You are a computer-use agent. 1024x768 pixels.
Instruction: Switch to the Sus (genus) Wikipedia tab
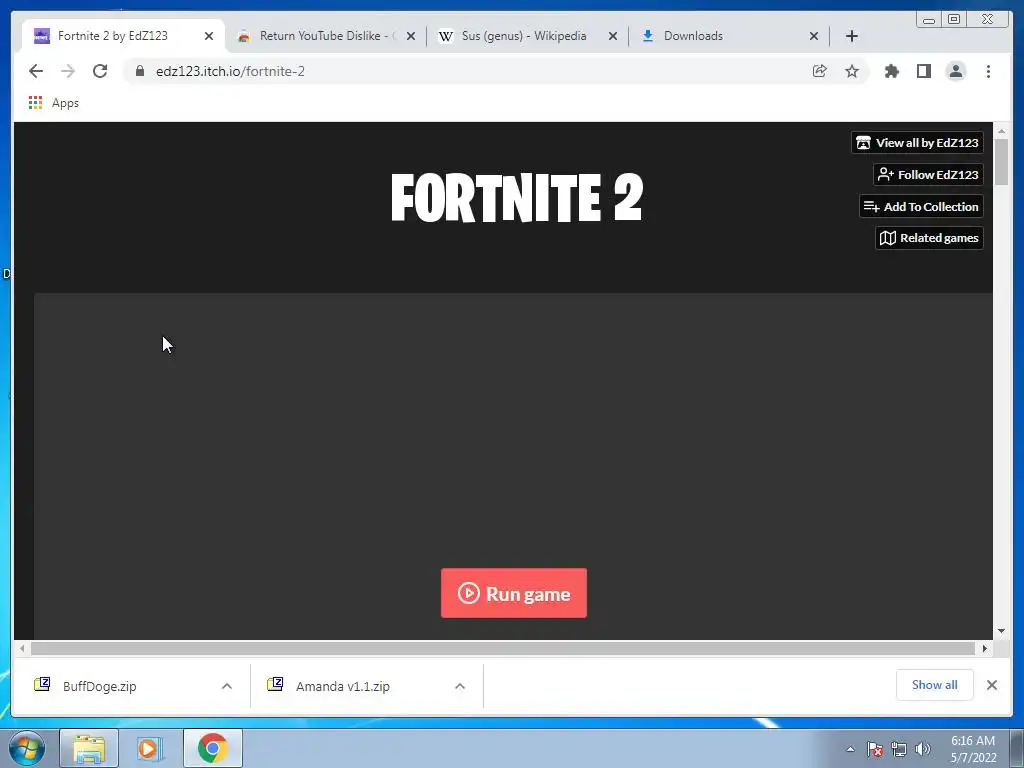point(527,36)
